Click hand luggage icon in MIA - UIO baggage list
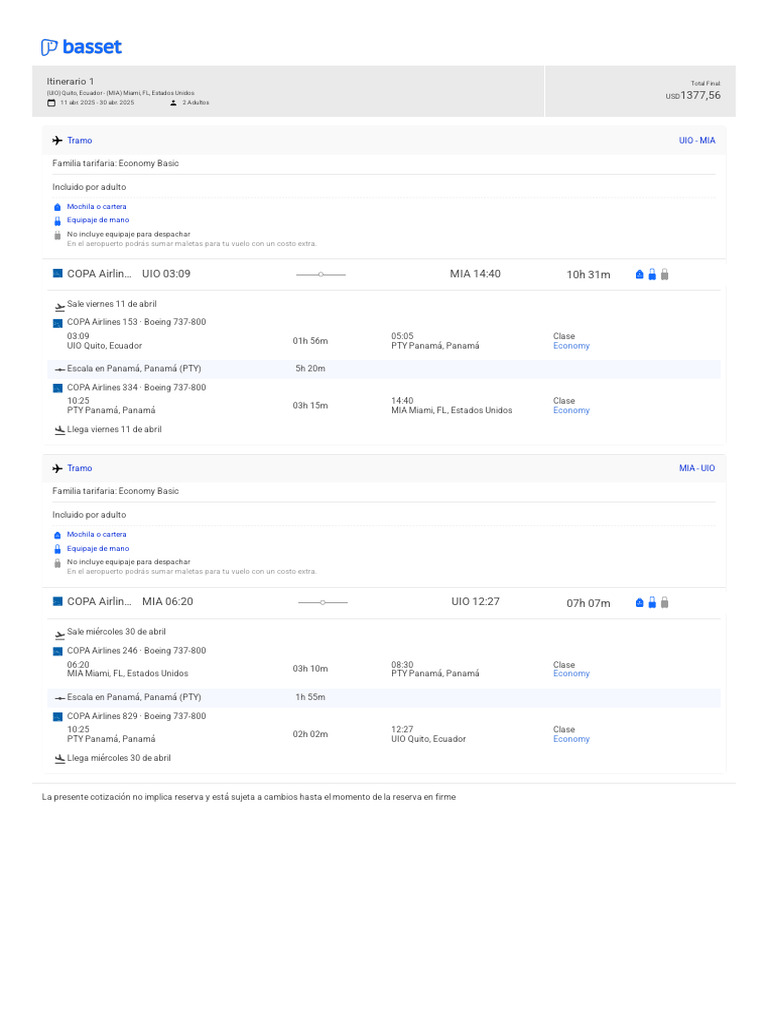Image resolution: width=768 pixels, height=1024 pixels. (57, 549)
